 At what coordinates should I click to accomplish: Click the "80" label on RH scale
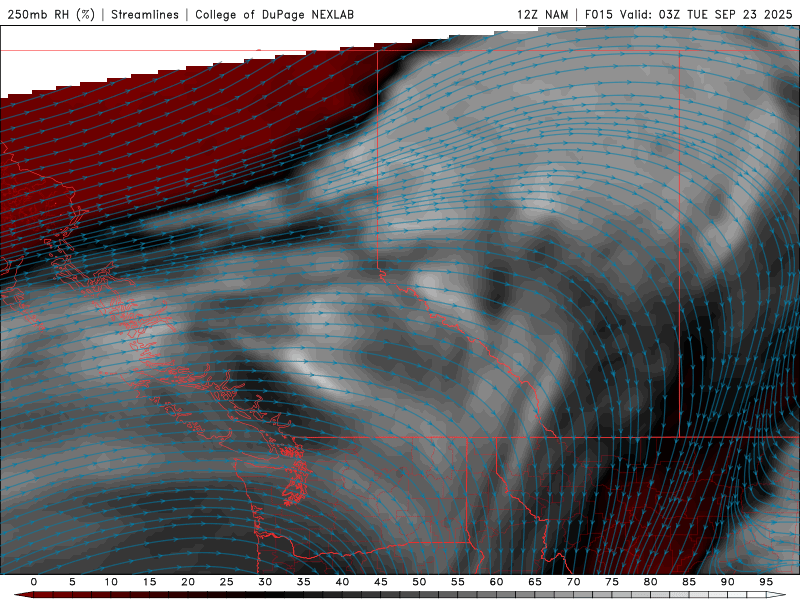point(650,582)
